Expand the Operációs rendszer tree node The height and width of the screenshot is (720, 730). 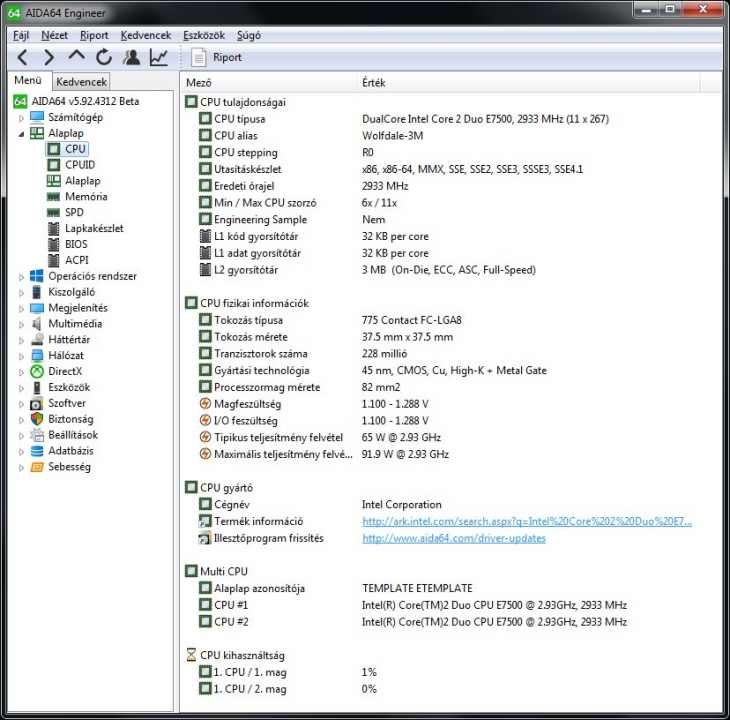click(21, 277)
